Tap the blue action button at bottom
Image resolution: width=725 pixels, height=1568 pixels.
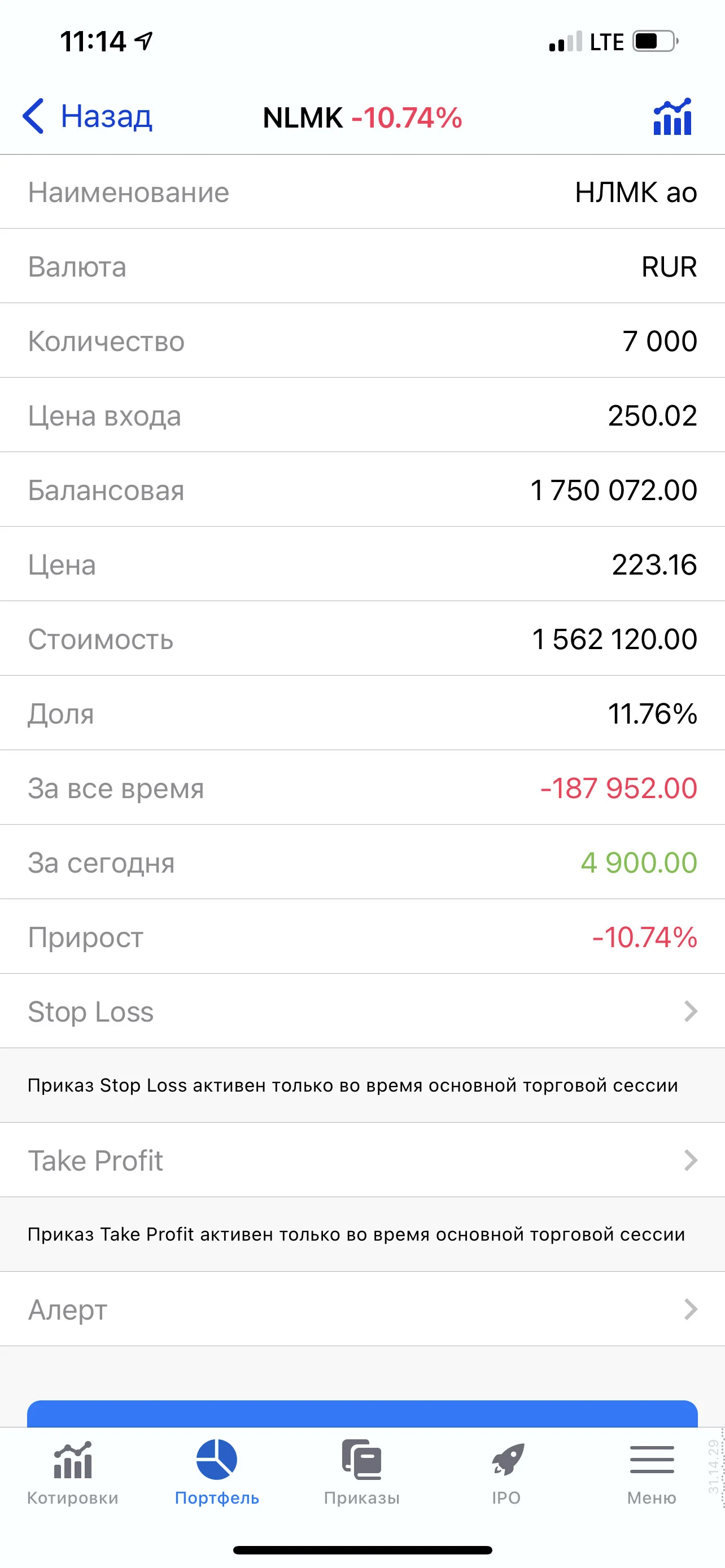[362, 1414]
